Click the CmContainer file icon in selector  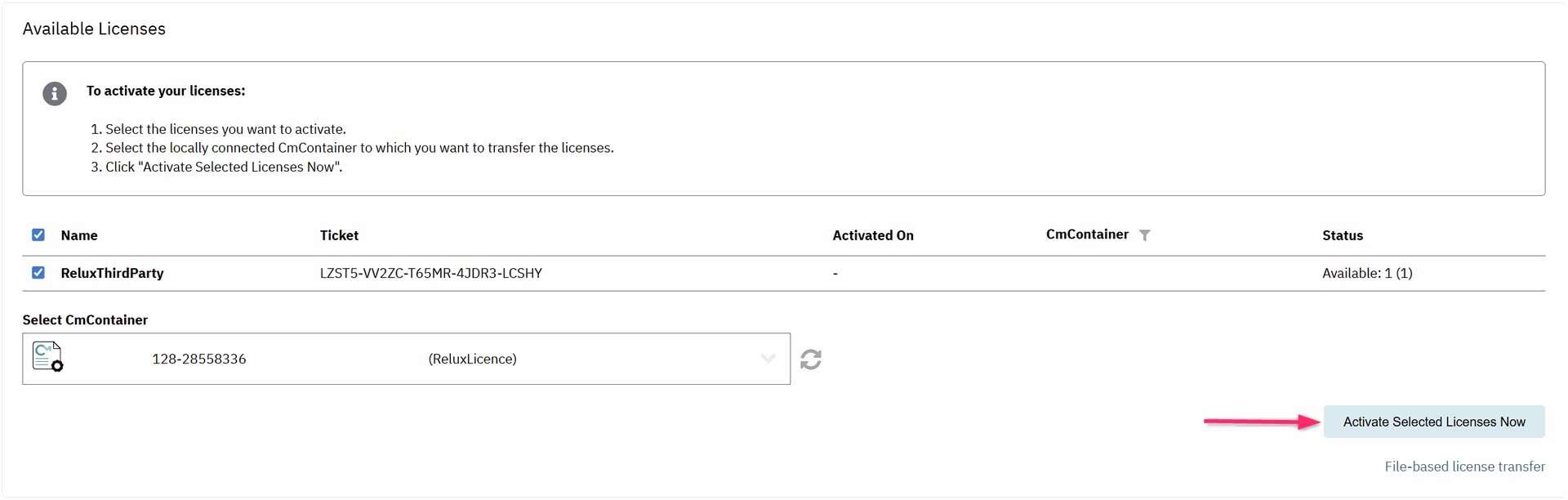47,357
